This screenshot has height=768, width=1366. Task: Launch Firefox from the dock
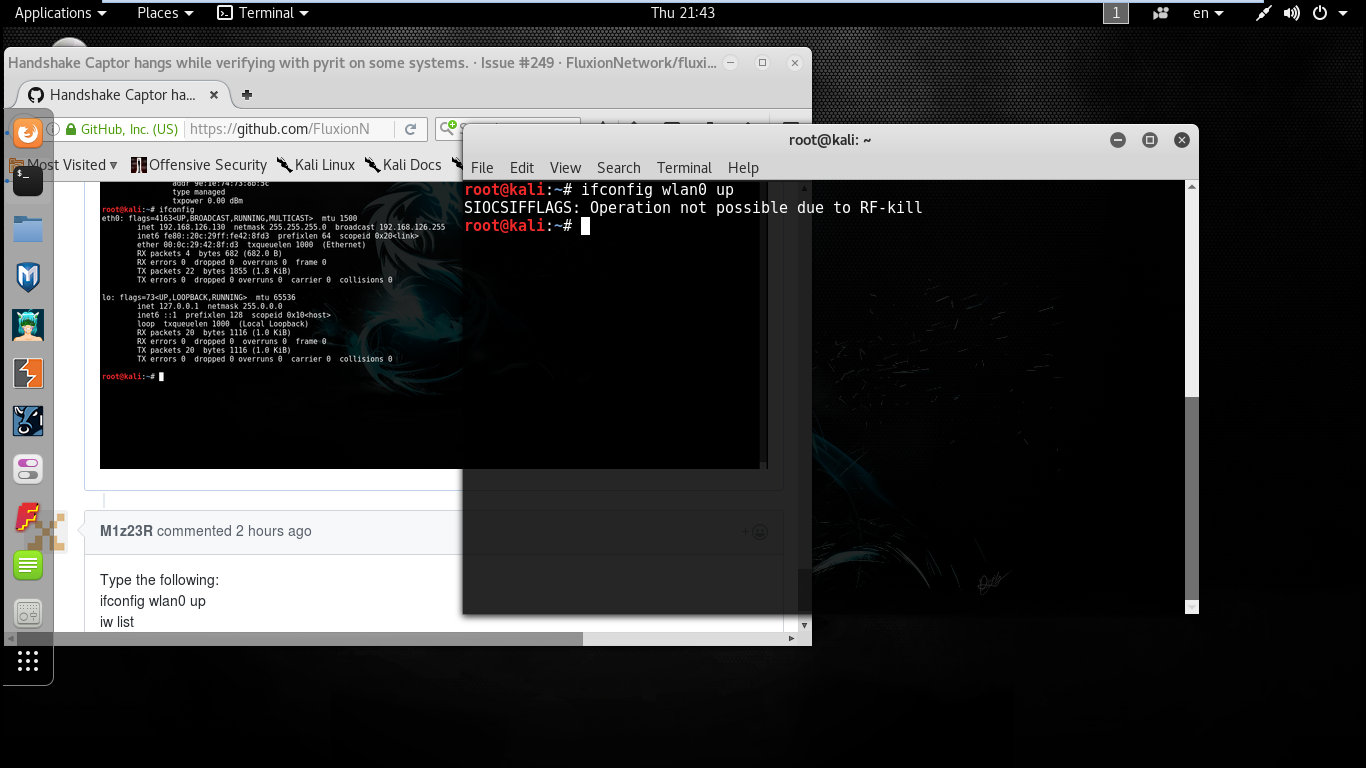click(x=28, y=131)
